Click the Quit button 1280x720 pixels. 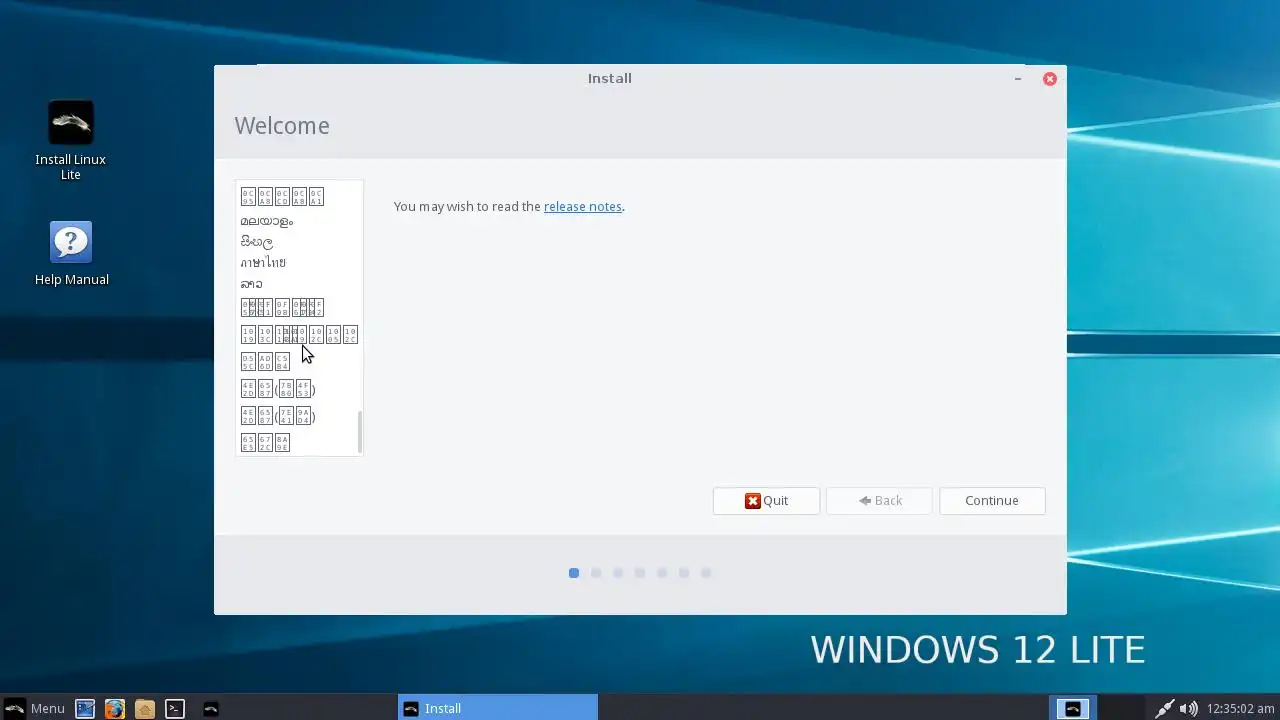tap(766, 500)
